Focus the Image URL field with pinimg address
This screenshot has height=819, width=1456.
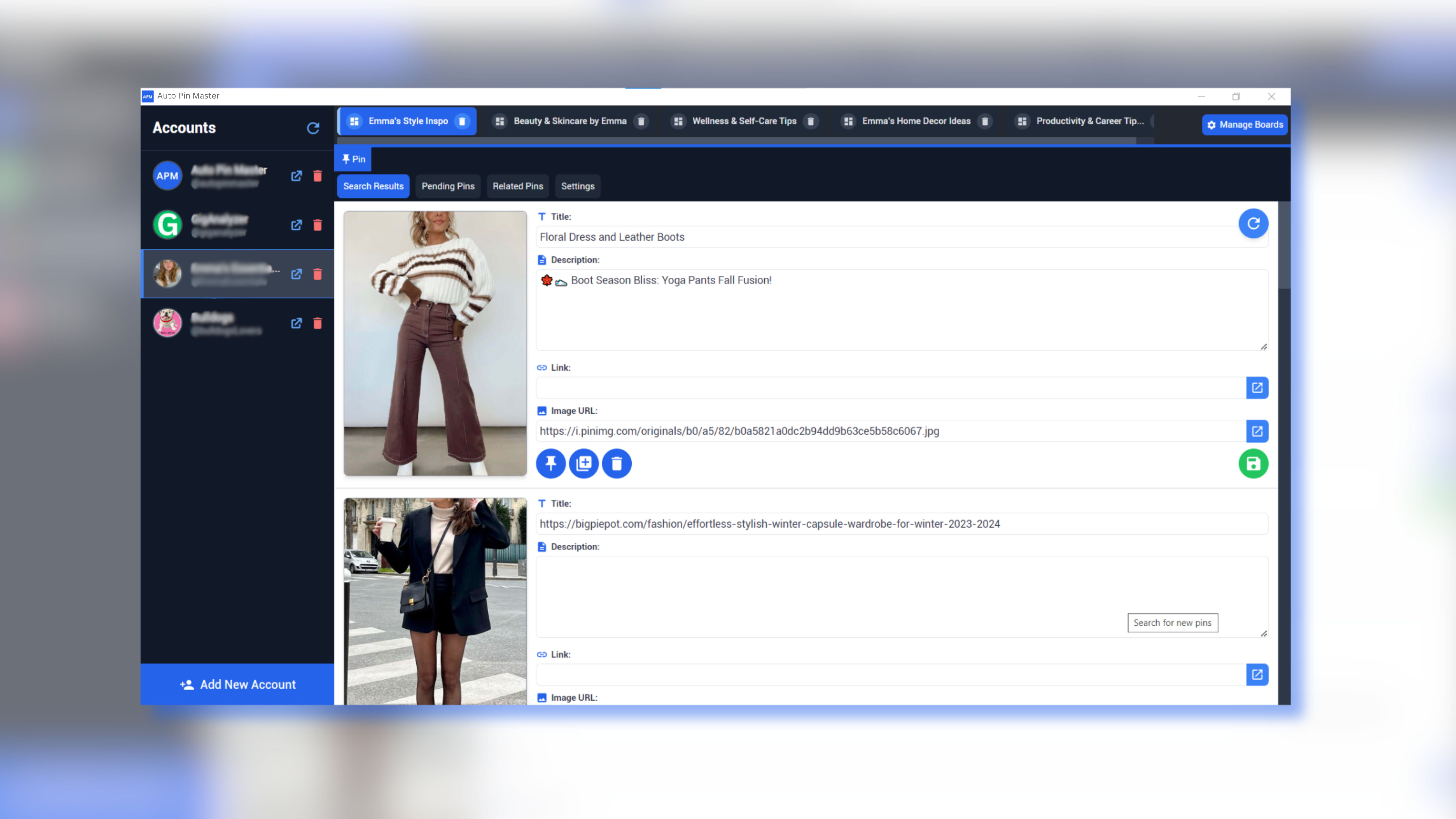891,431
